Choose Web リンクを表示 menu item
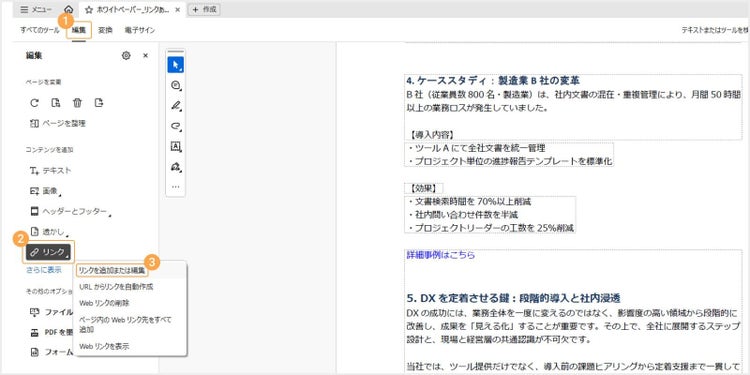The height and width of the screenshot is (375, 750). (104, 346)
